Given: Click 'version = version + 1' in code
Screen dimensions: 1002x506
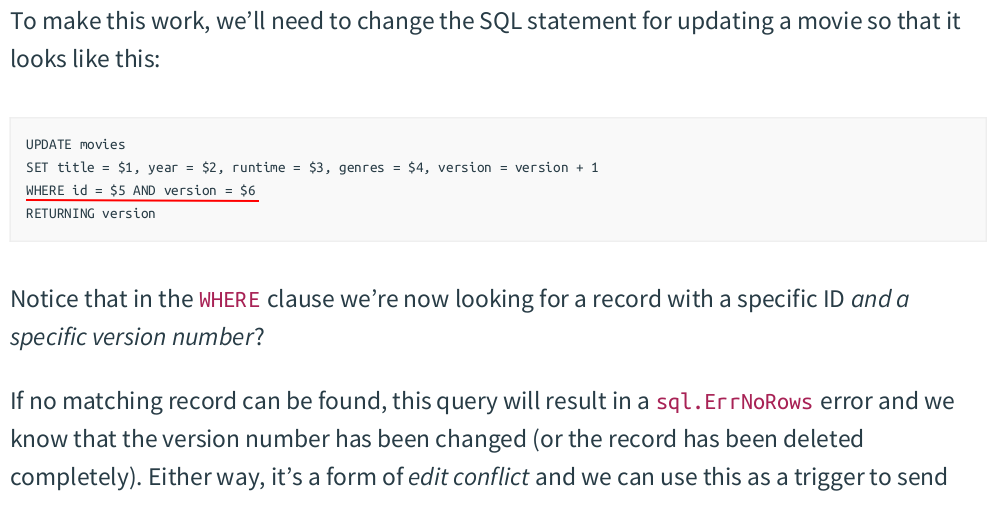Looking at the screenshot, I should point(518,167).
